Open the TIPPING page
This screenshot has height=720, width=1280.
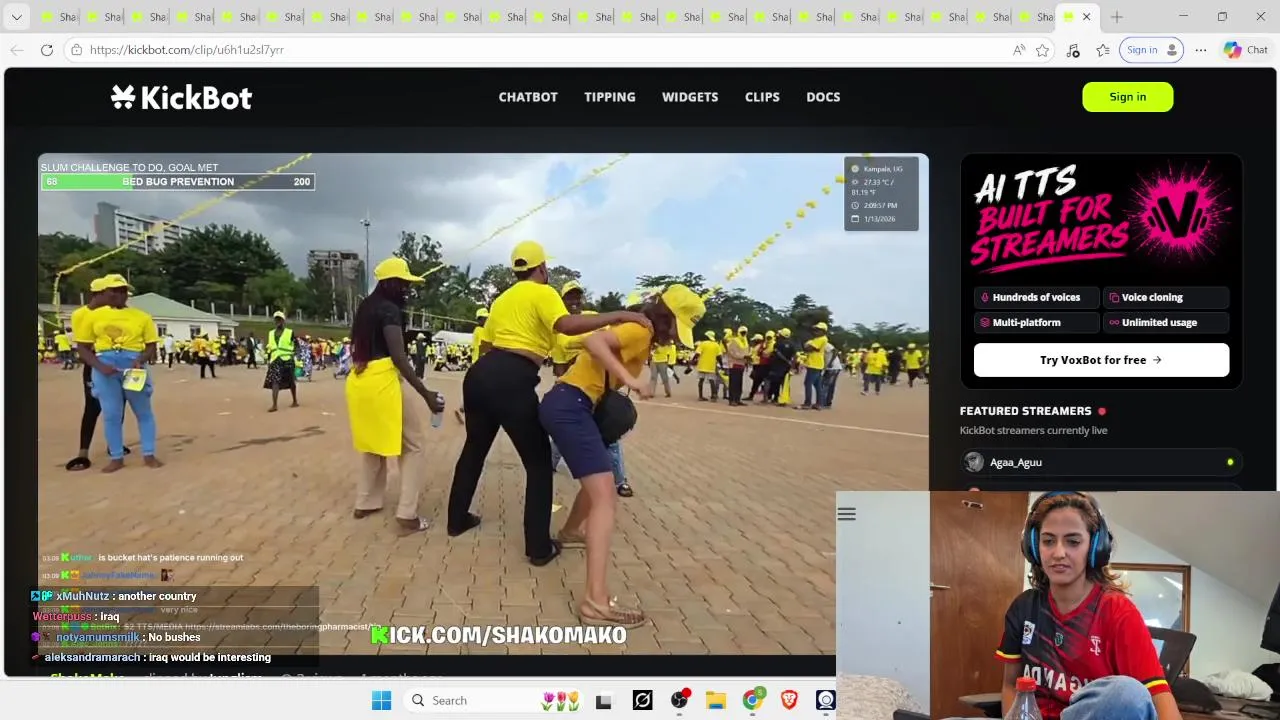(x=610, y=97)
